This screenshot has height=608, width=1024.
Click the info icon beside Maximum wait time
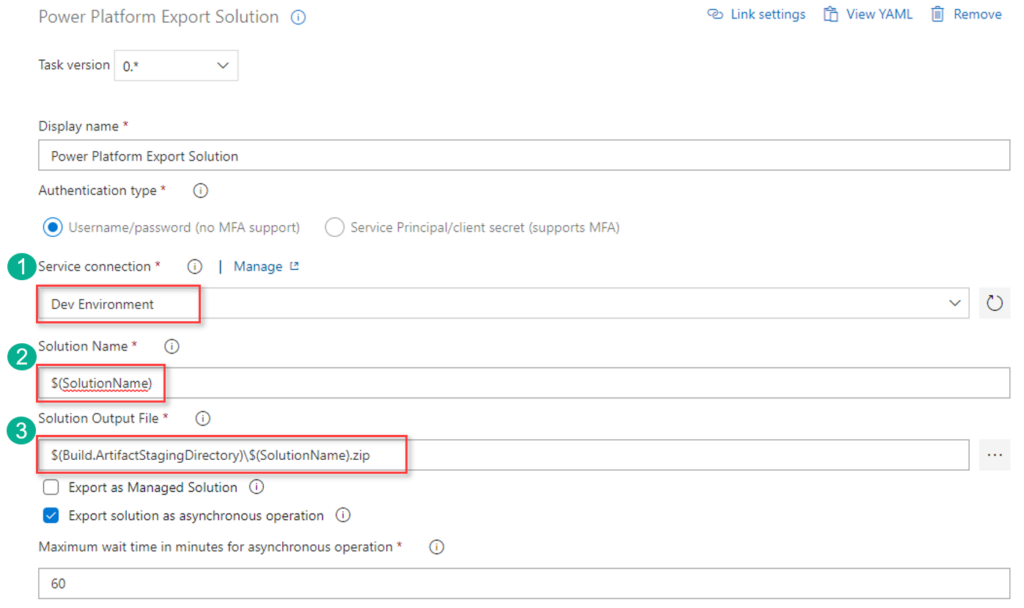click(x=436, y=547)
